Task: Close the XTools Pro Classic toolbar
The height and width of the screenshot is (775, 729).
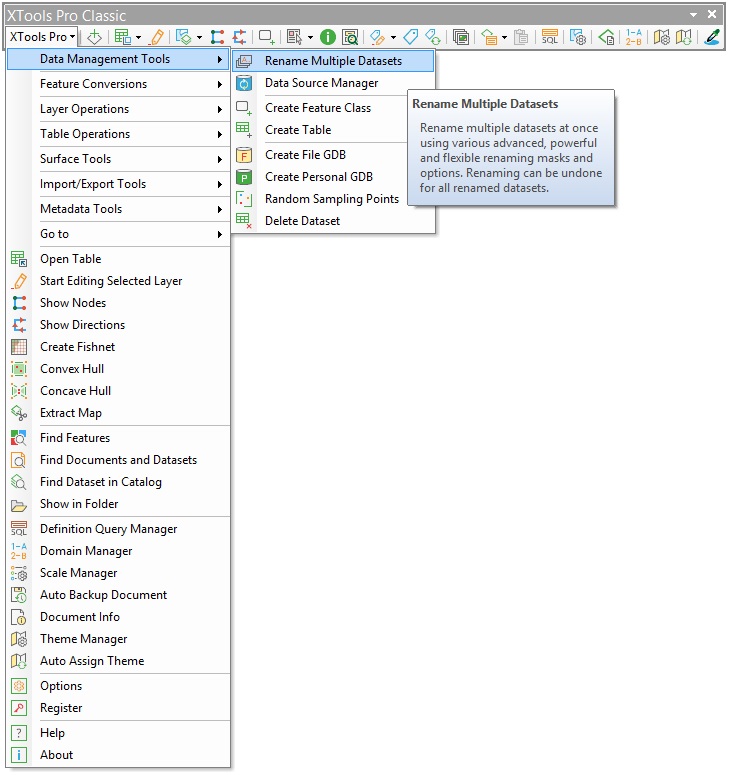Action: [712, 14]
